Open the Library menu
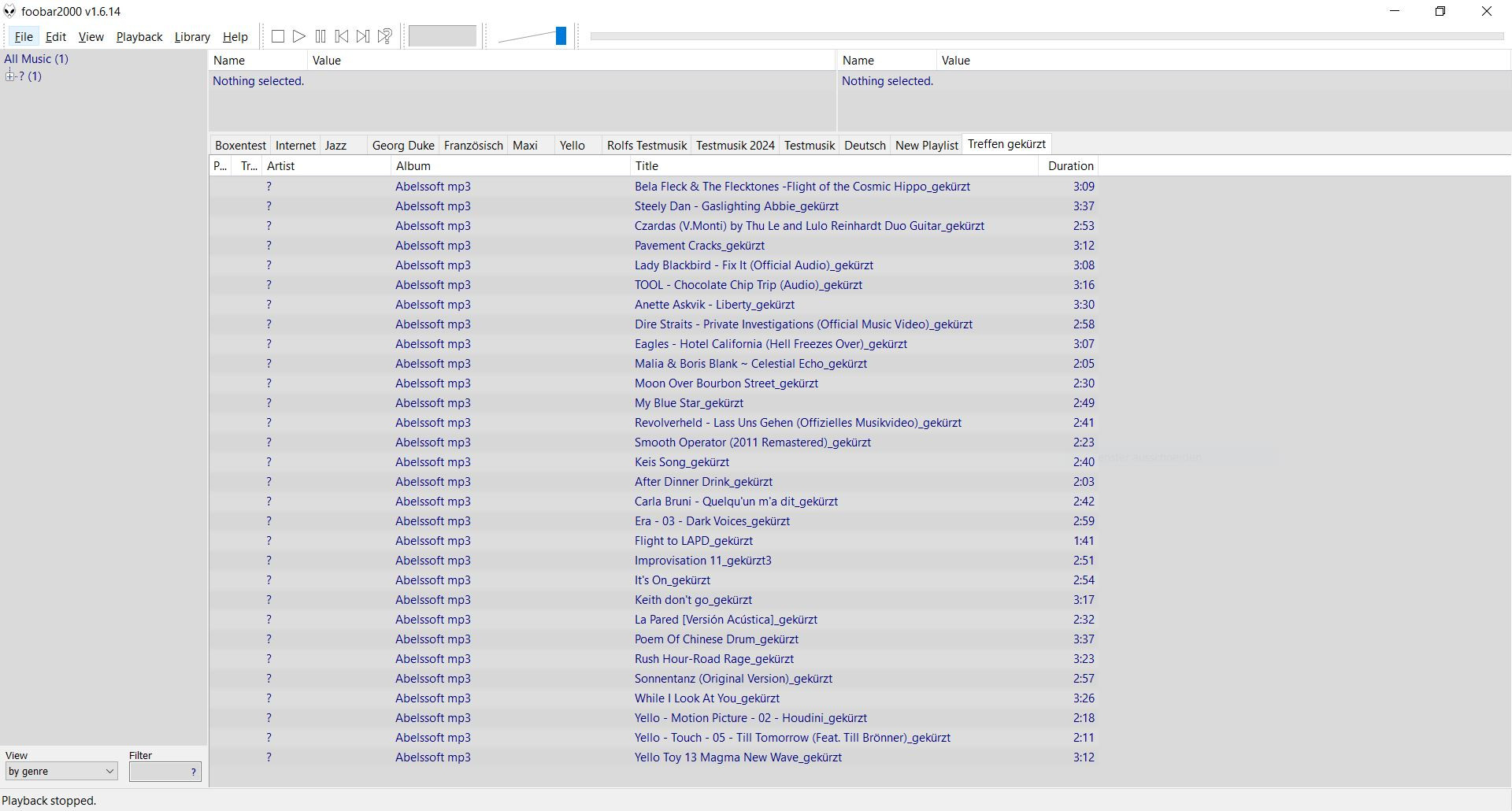 click(x=192, y=37)
